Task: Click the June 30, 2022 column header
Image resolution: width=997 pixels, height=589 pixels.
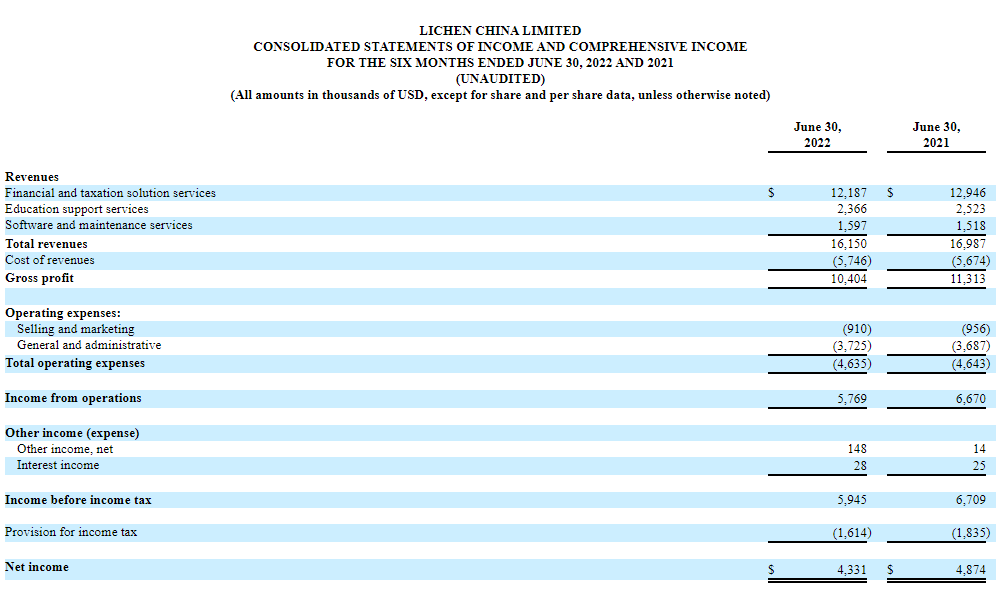Action: (817, 134)
